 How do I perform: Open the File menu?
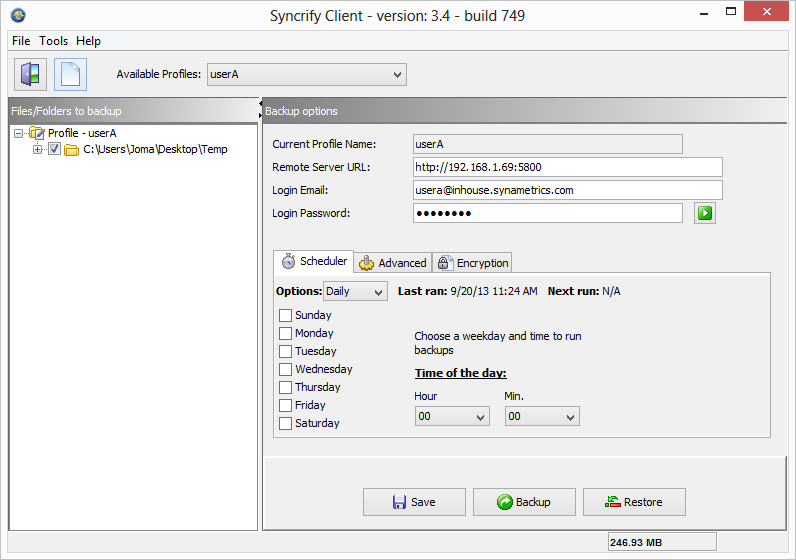point(21,41)
